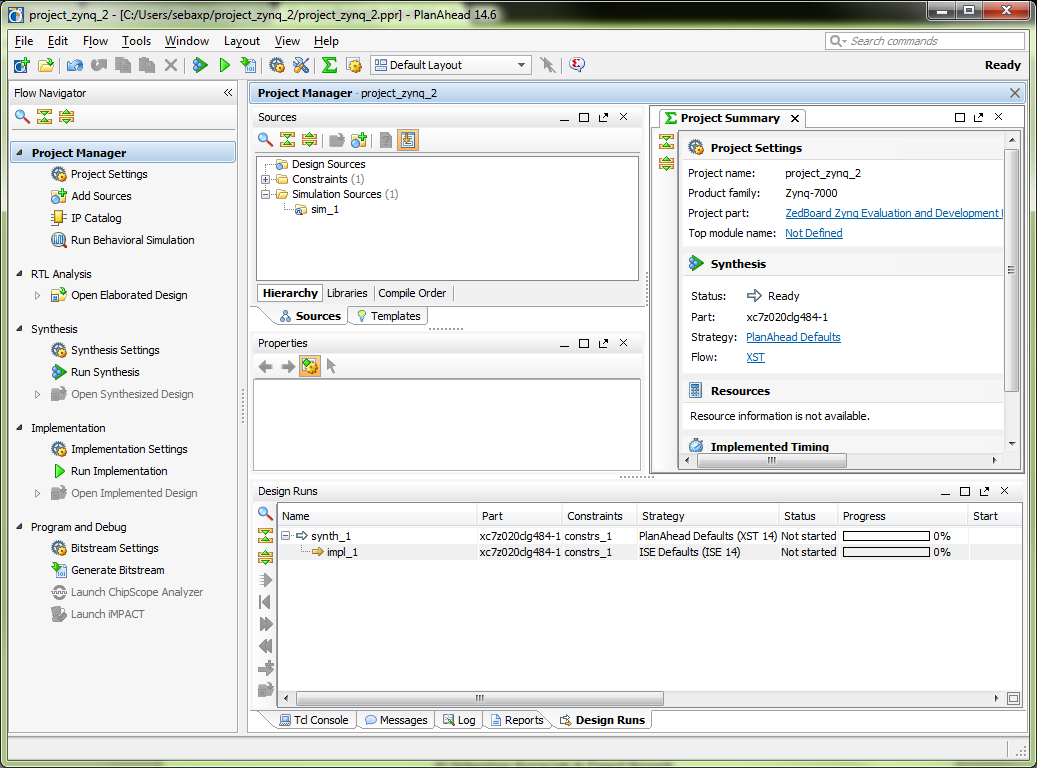This screenshot has width=1037, height=768.
Task: Toggle highlighted option in Sources toolbar
Action: pos(408,140)
